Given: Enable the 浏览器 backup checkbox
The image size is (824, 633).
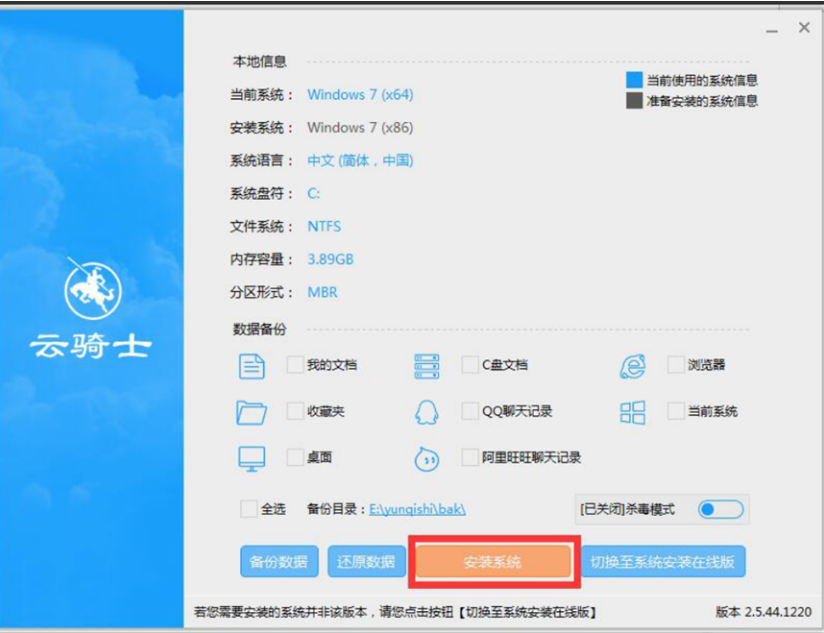Looking at the screenshot, I should click(676, 365).
